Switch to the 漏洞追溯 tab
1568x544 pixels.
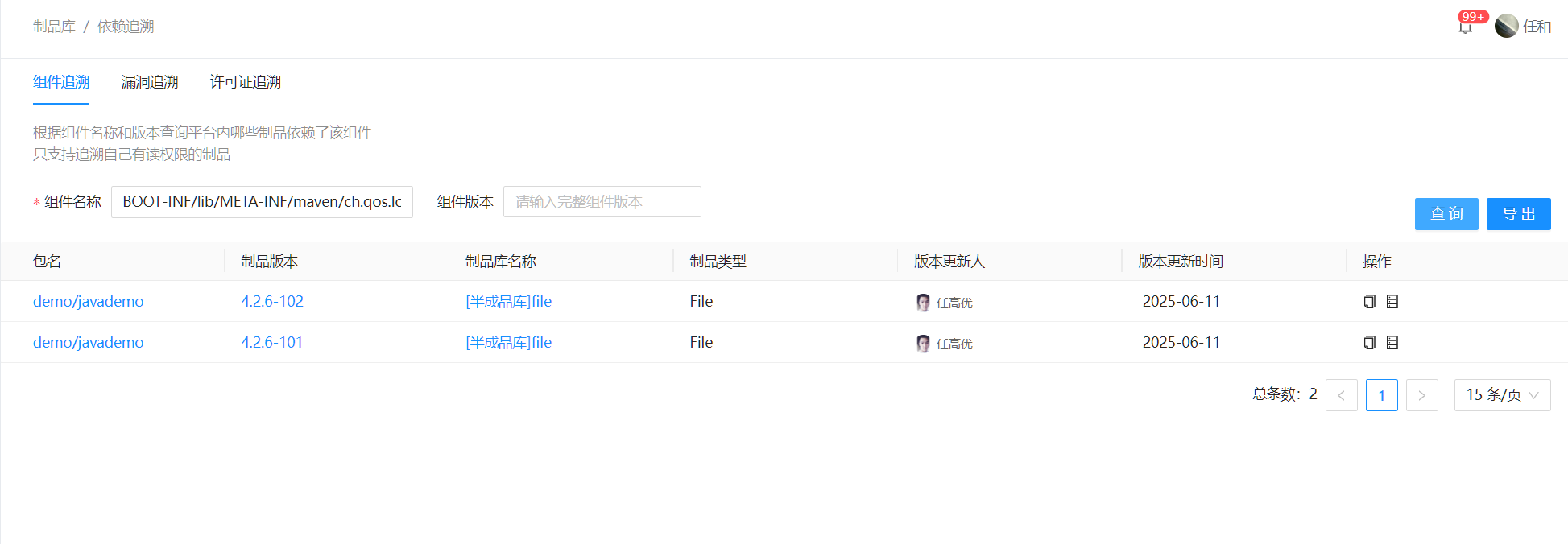(150, 82)
